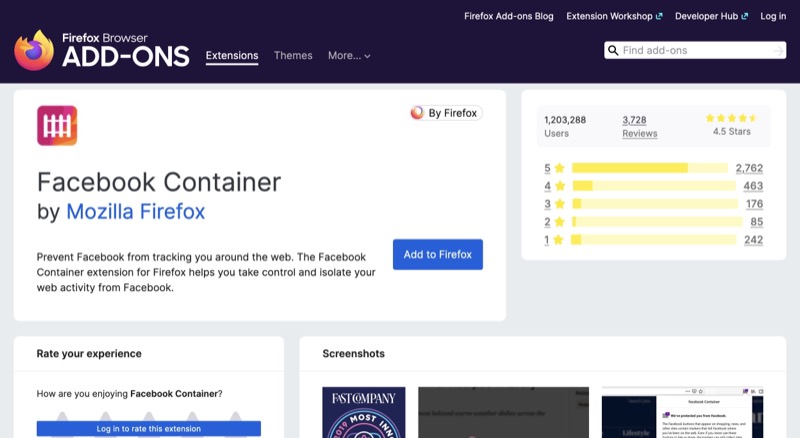Expand the More… dropdown menu
Image resolution: width=800 pixels, height=438 pixels.
pos(349,56)
